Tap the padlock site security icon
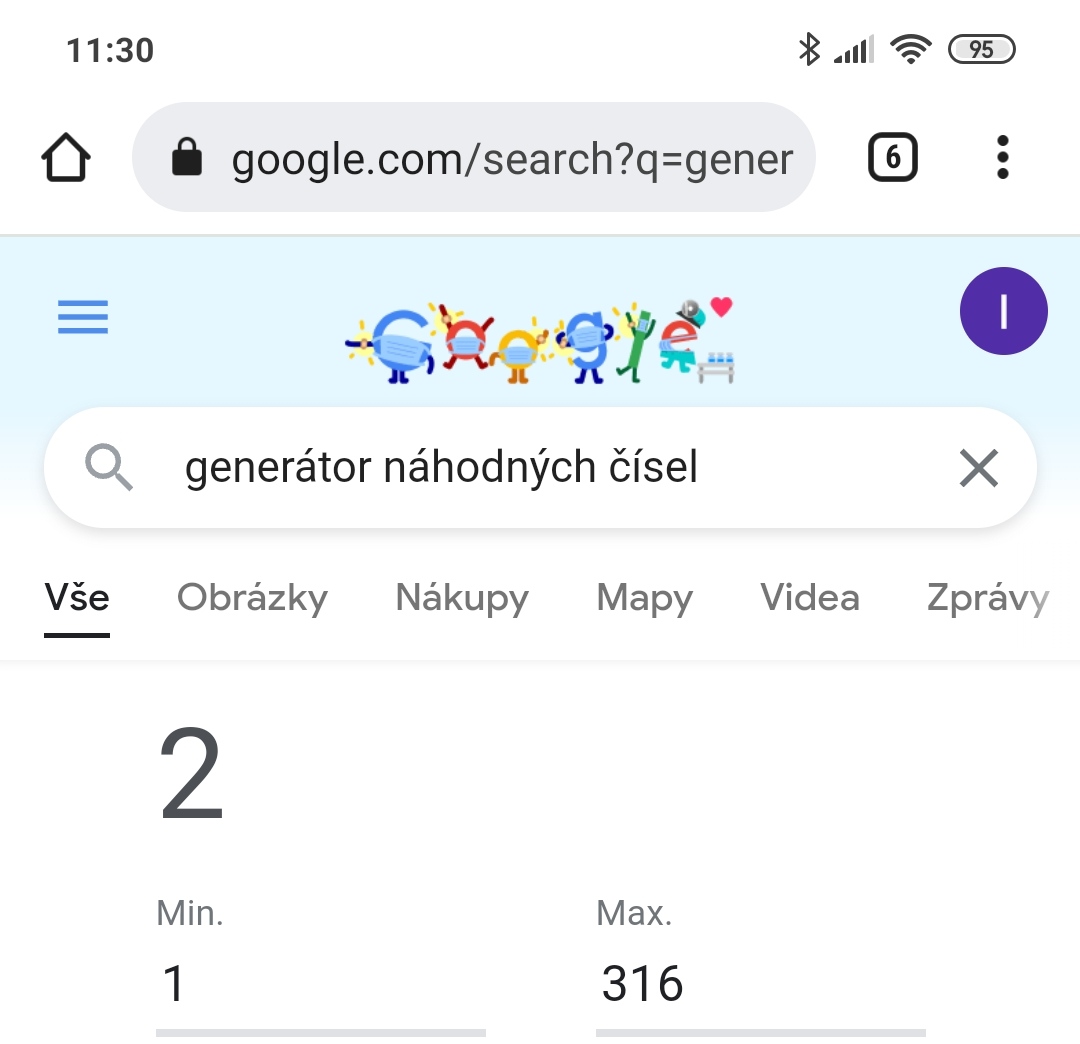This screenshot has height=1044, width=1080. tap(187, 158)
